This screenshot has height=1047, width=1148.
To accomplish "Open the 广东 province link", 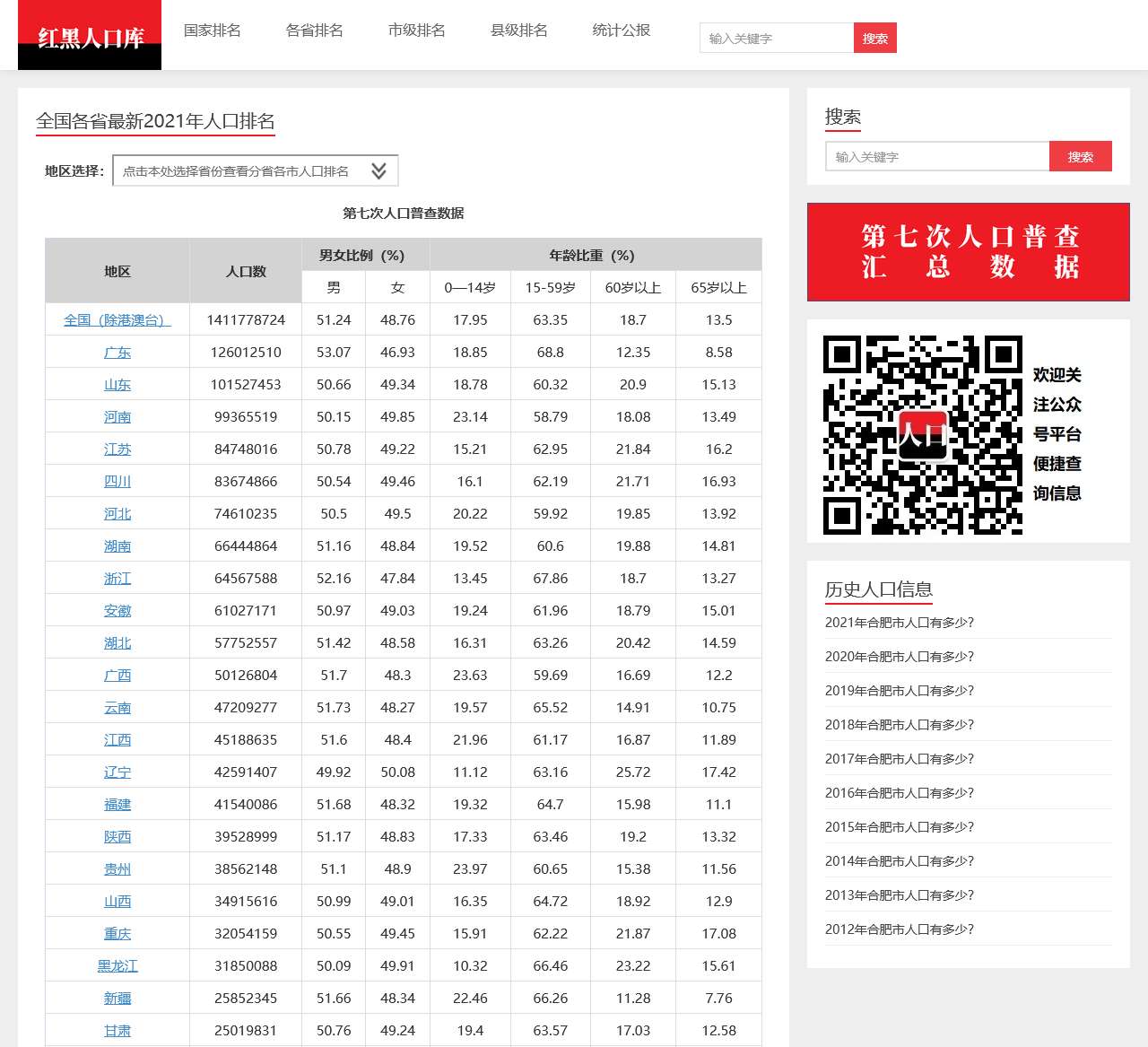I will 117,353.
